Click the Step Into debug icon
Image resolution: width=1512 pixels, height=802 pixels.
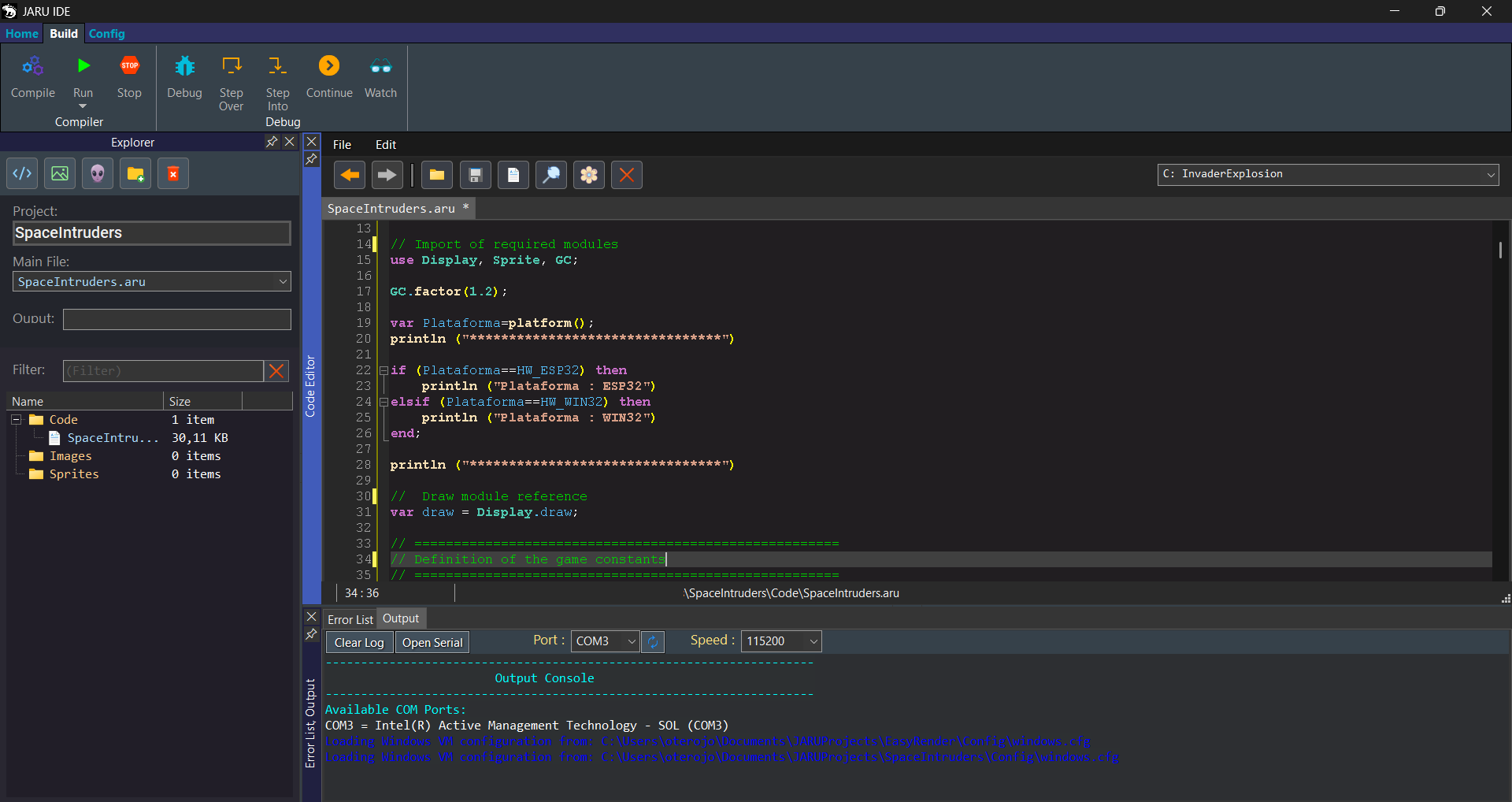click(277, 65)
